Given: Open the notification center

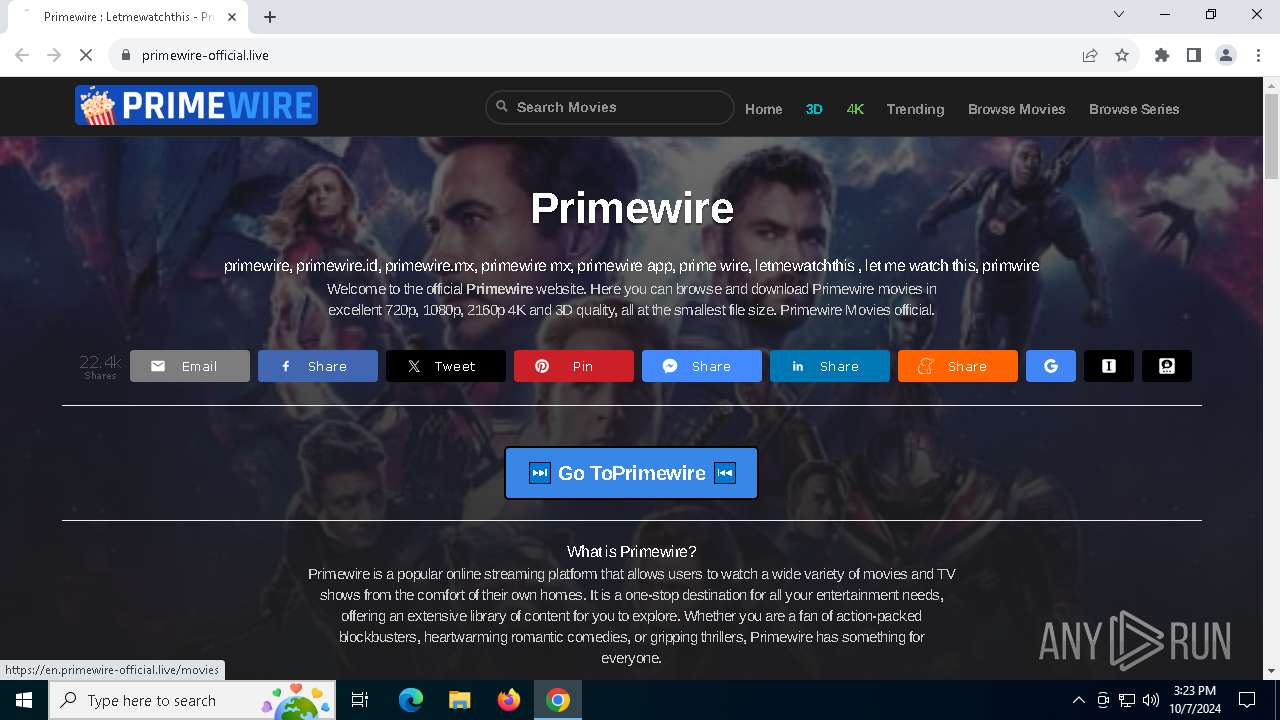Looking at the screenshot, I should click(x=1247, y=700).
